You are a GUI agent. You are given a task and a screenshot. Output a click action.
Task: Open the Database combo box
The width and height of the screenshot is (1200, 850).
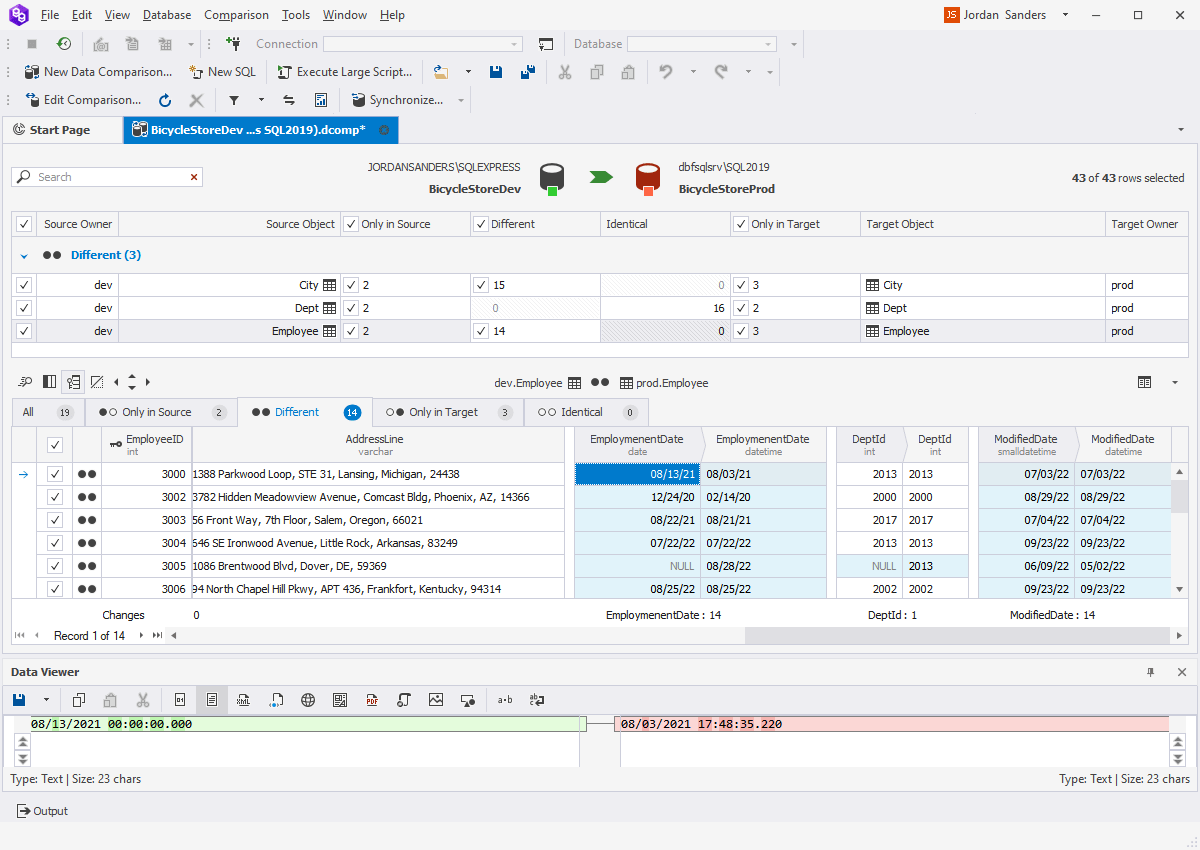pos(702,44)
